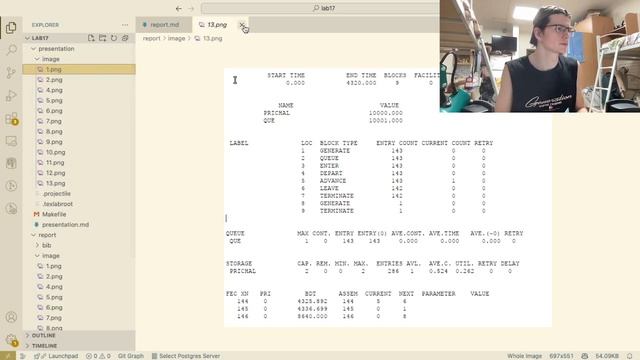
Task: Close the 13.png editor tab
Action: [x=242, y=25]
